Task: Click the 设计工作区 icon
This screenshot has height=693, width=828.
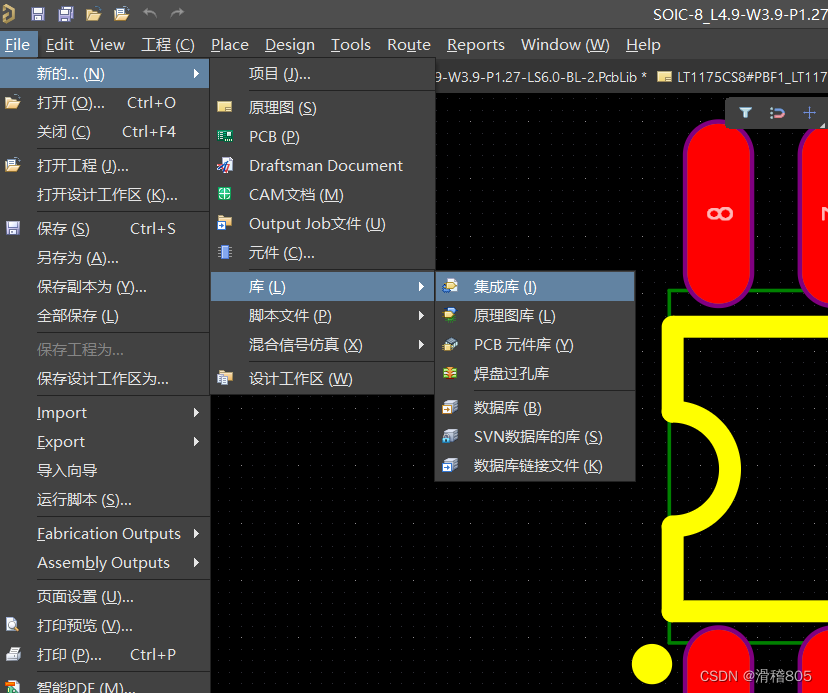Action: 225,378
